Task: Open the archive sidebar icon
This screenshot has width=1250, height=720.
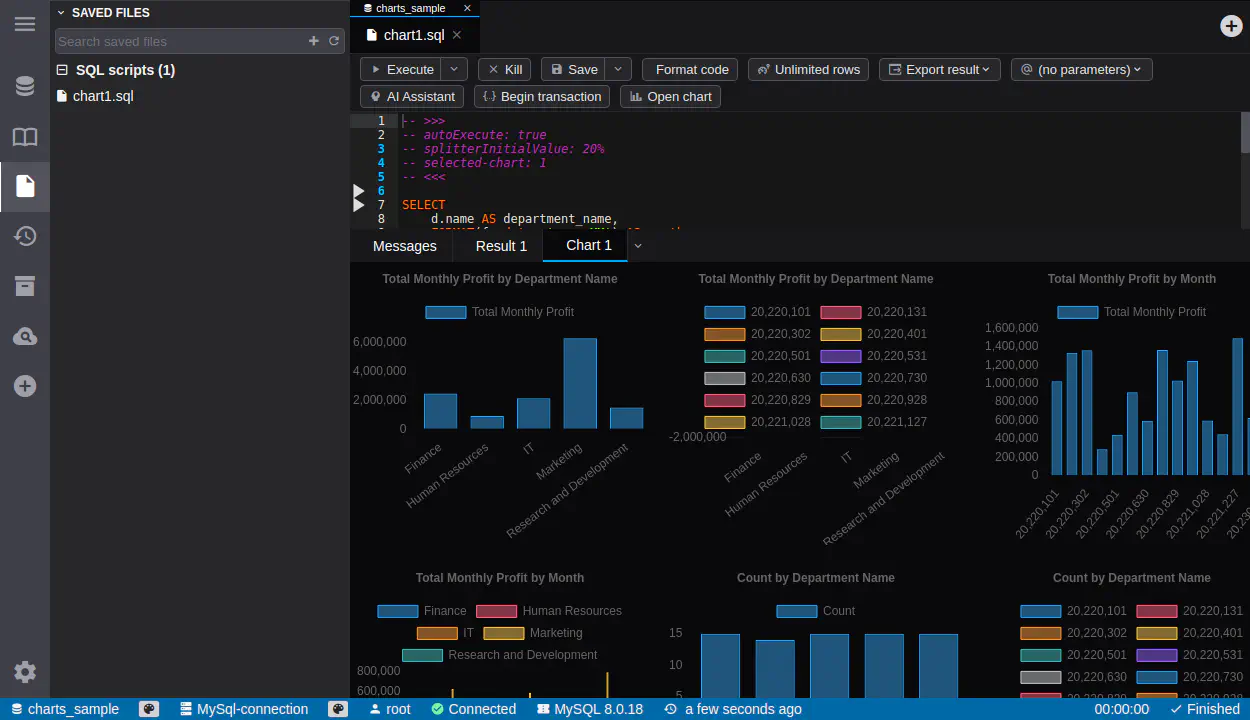Action: point(25,286)
